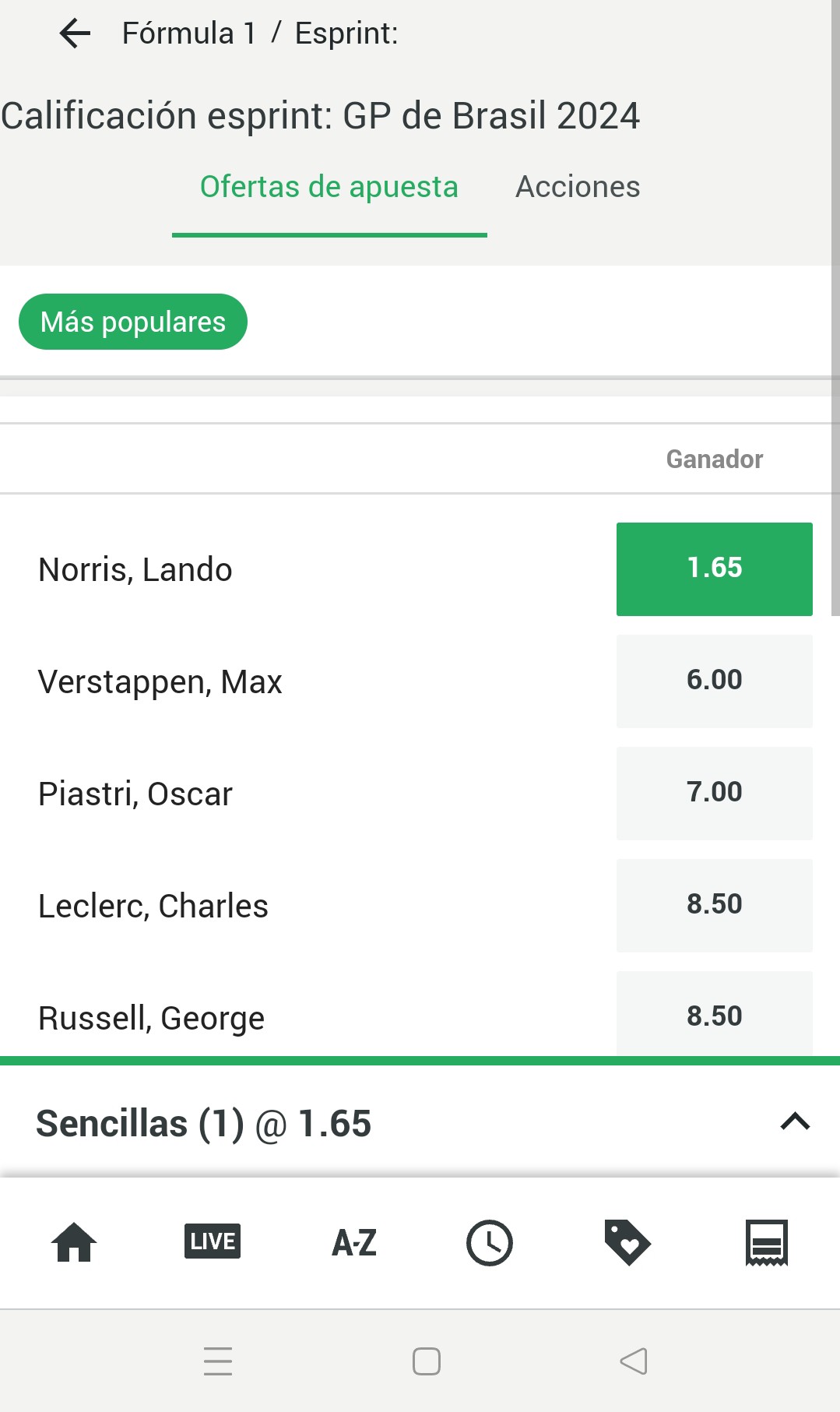The height and width of the screenshot is (1412, 840).
Task: Expand the bet slip chevron arrow
Action: (795, 1122)
